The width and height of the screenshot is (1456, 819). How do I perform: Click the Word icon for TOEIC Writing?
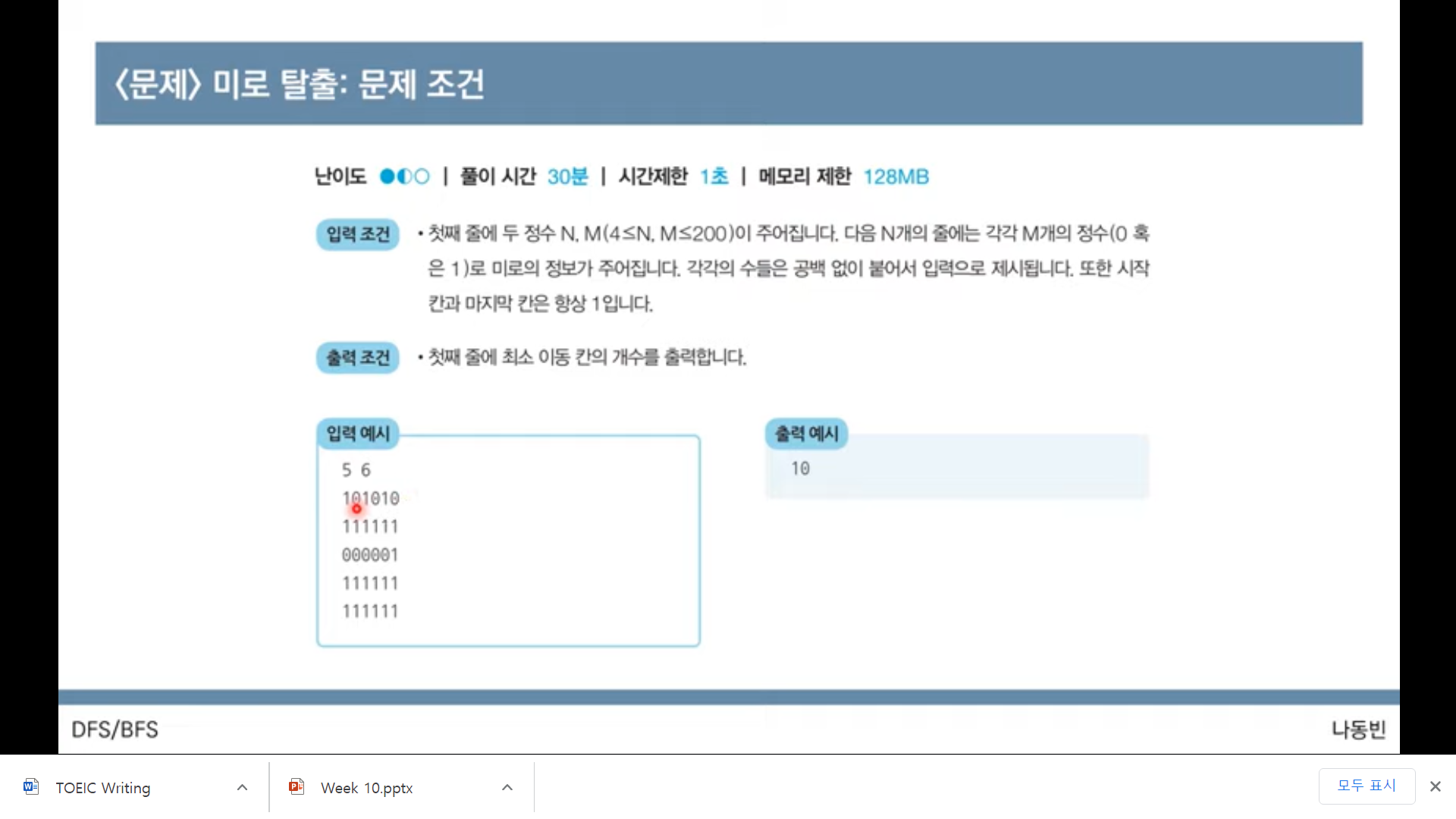point(31,787)
